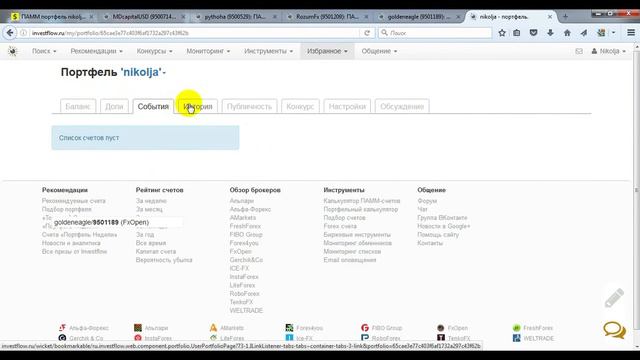Open За неделю rating link
This screenshot has width=640, height=360.
(151, 201)
